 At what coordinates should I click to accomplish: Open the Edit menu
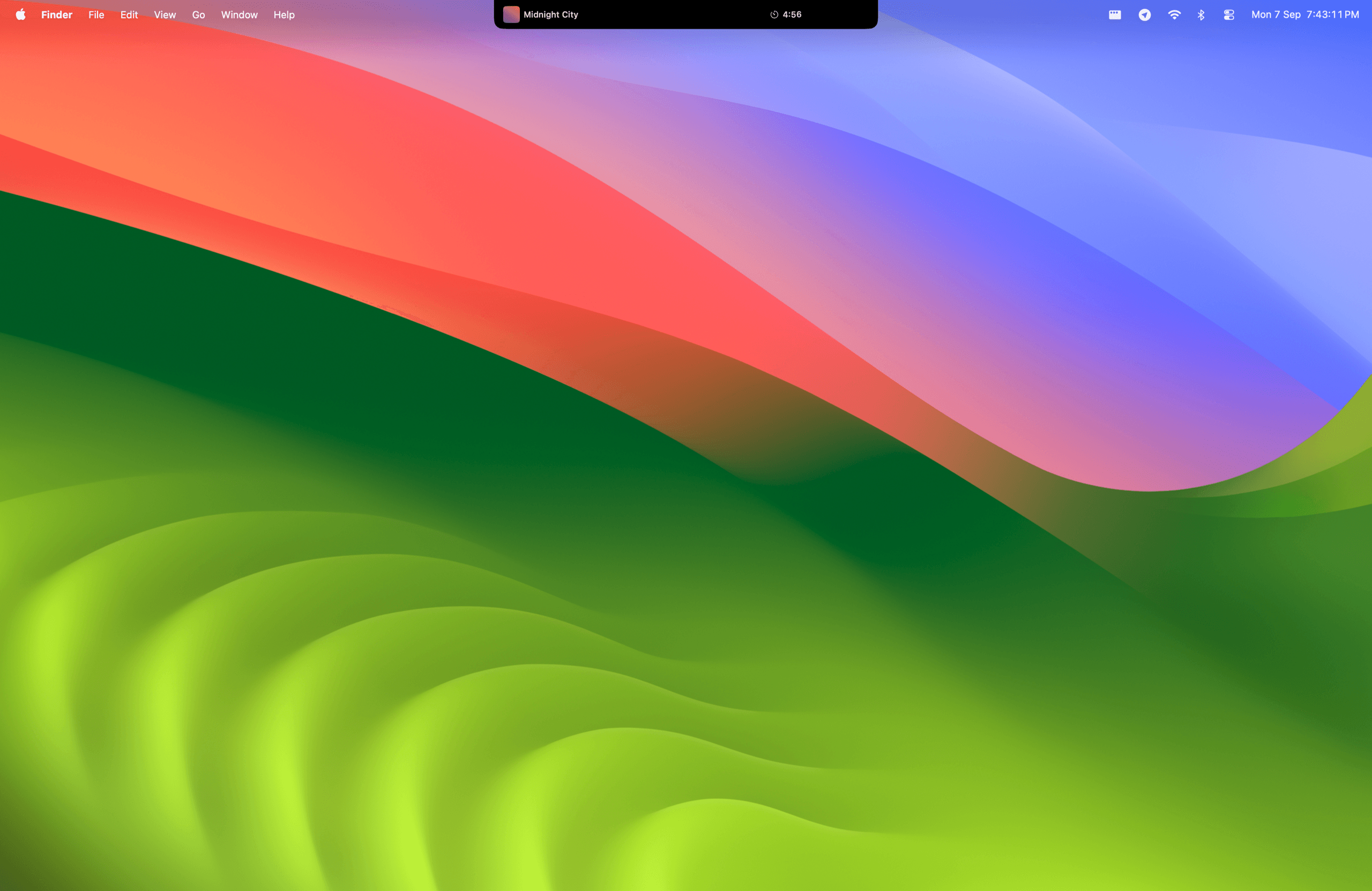click(129, 14)
